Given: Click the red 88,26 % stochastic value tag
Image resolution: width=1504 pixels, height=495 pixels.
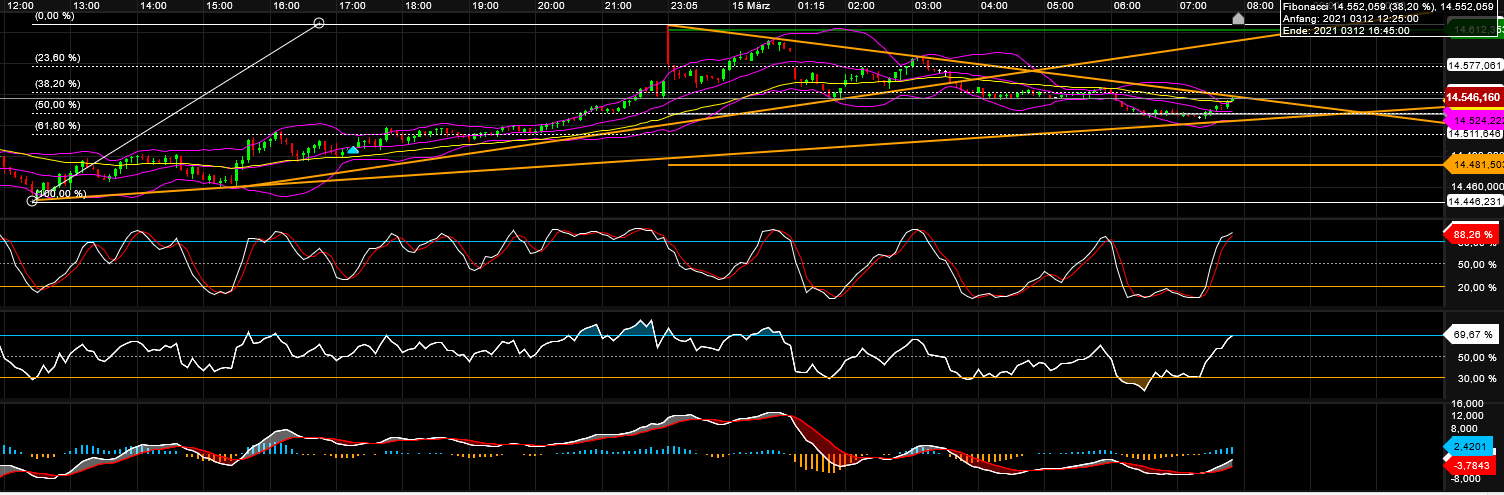Looking at the screenshot, I should tap(1473, 235).
